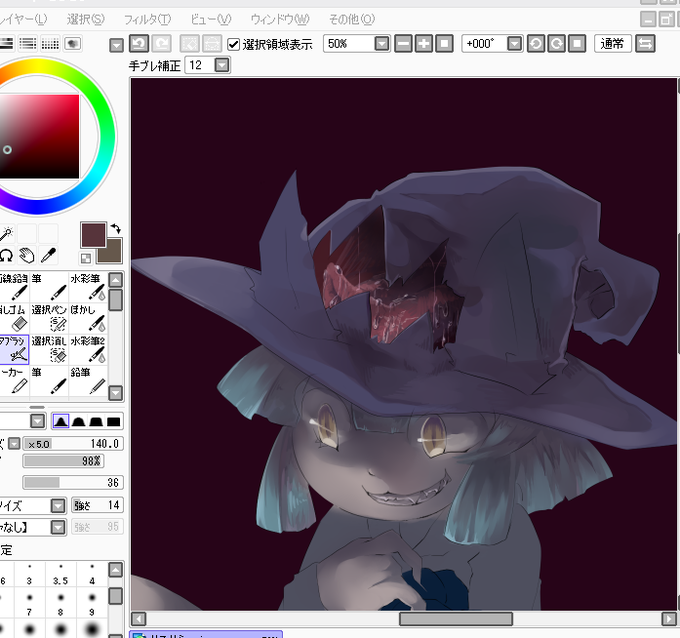Select the 筆 brush in the top row
This screenshot has height=638, width=680.
point(49,287)
